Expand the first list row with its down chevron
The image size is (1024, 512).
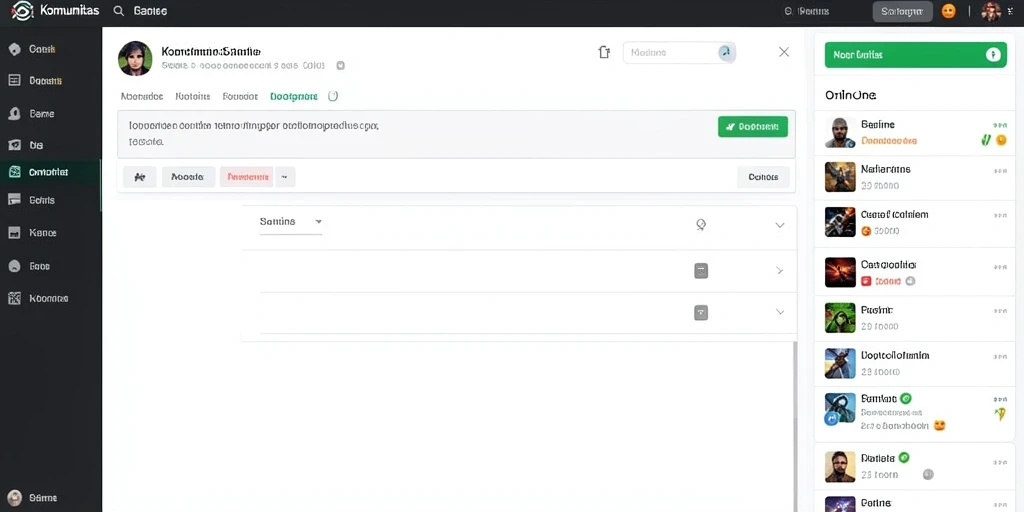779,225
